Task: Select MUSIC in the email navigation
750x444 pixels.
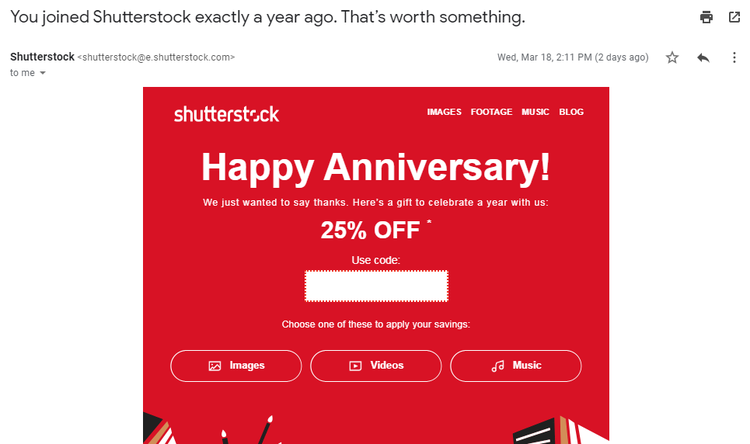Action: click(x=535, y=112)
